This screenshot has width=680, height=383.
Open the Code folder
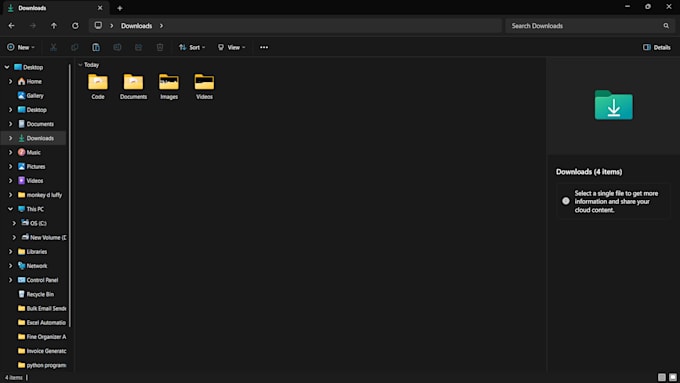[x=98, y=86]
